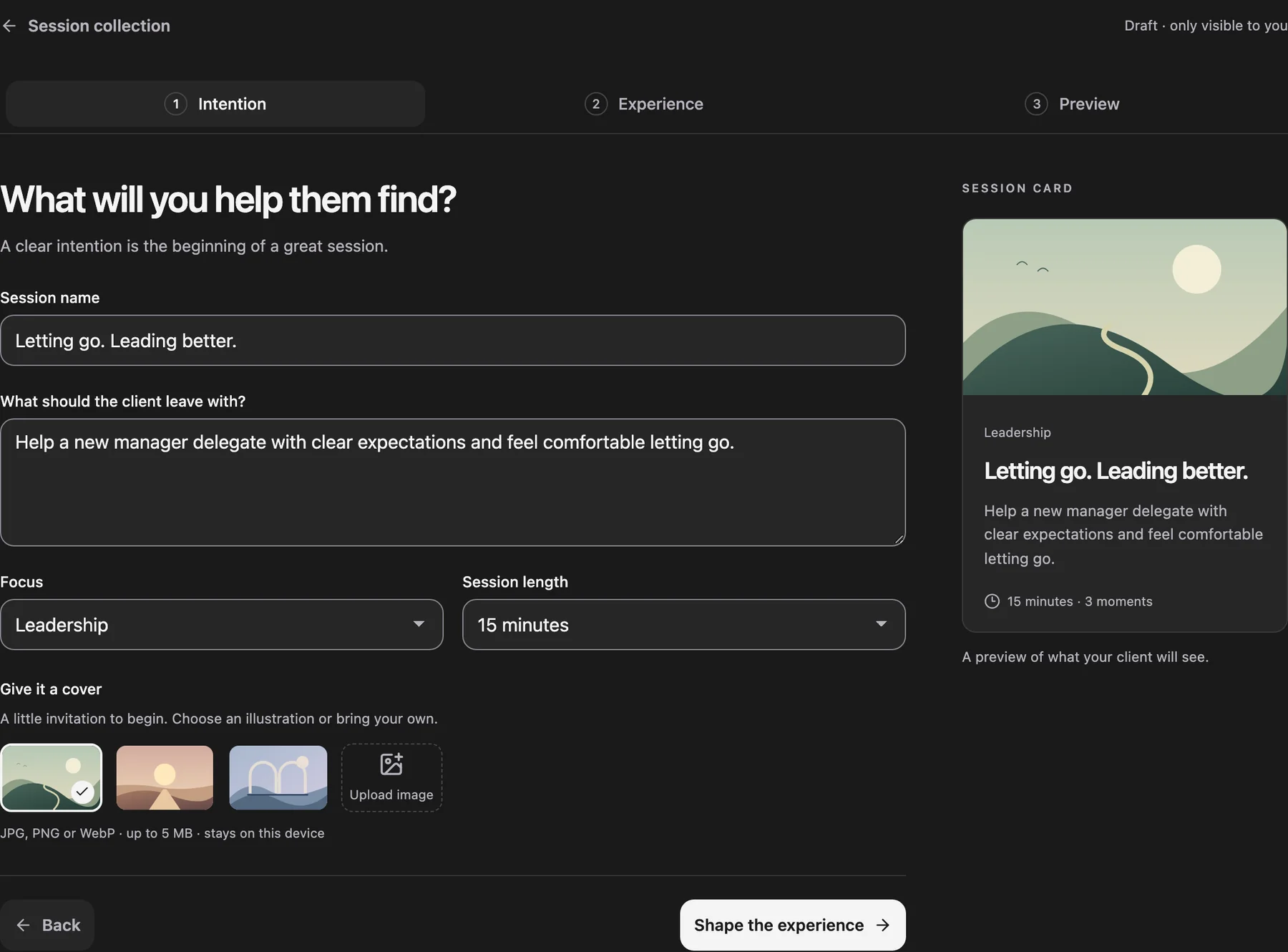Image resolution: width=1288 pixels, height=952 pixels.
Task: Click the left arrow in Back button
Action: pos(23,925)
